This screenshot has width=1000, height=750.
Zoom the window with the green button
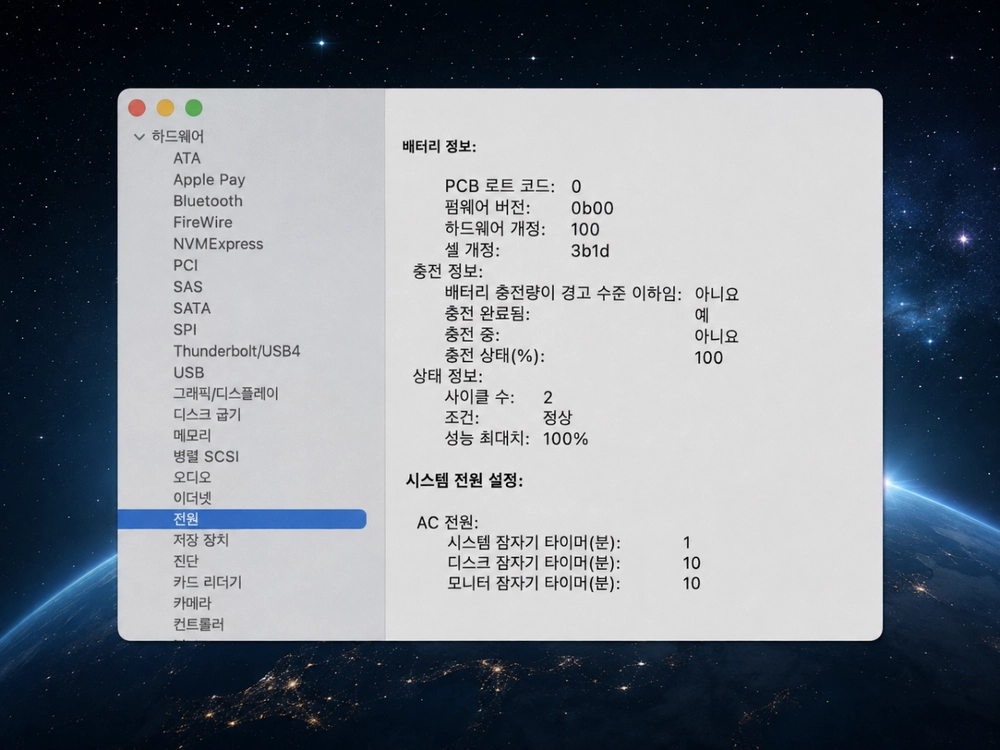coord(194,108)
